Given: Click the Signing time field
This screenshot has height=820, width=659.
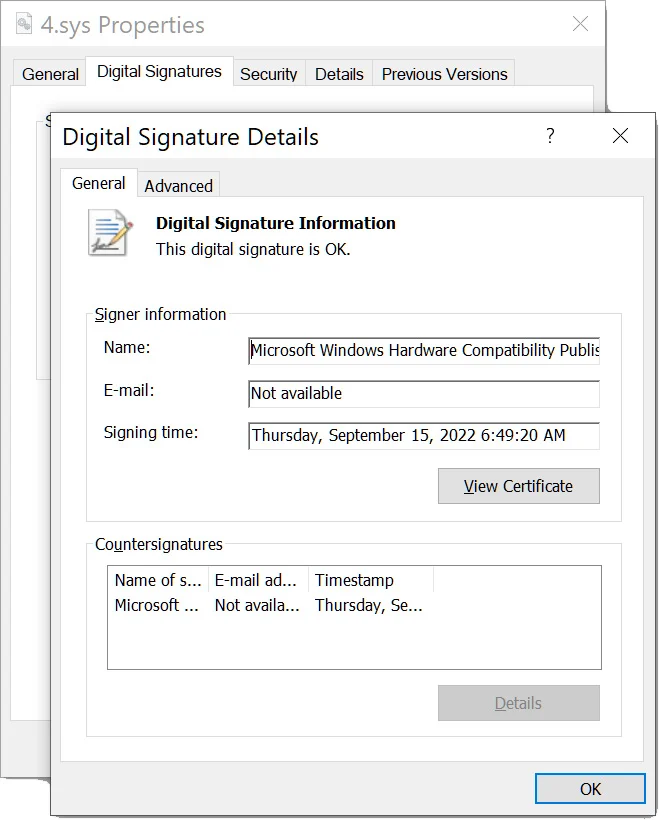Looking at the screenshot, I should (424, 436).
